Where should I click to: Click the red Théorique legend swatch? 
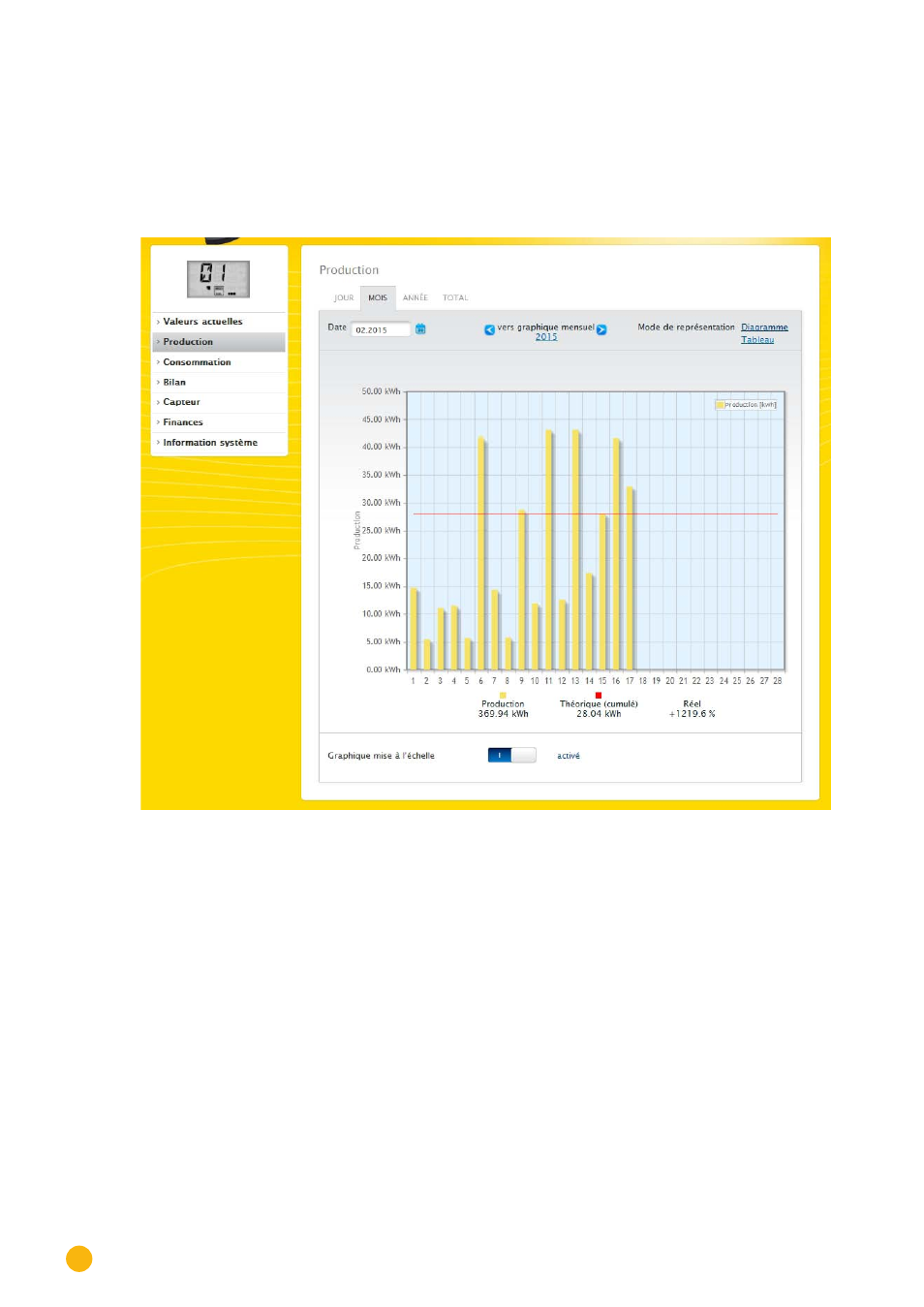coord(599,695)
